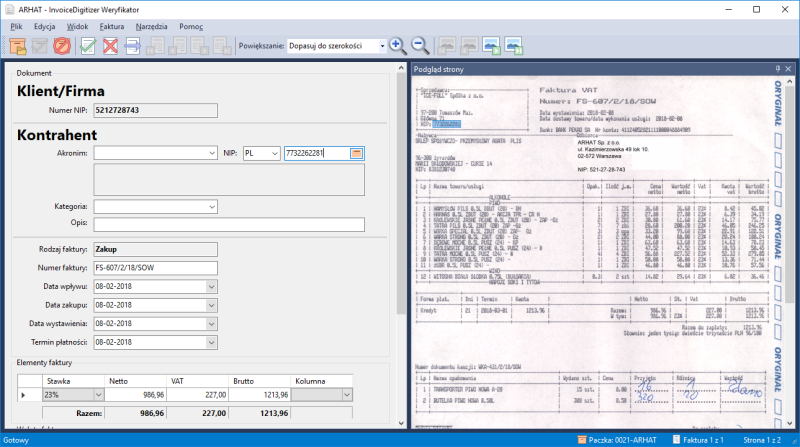Open Powiększanie zoom dropdown
This screenshot has width=800, height=447.
pyautogui.click(x=382, y=46)
